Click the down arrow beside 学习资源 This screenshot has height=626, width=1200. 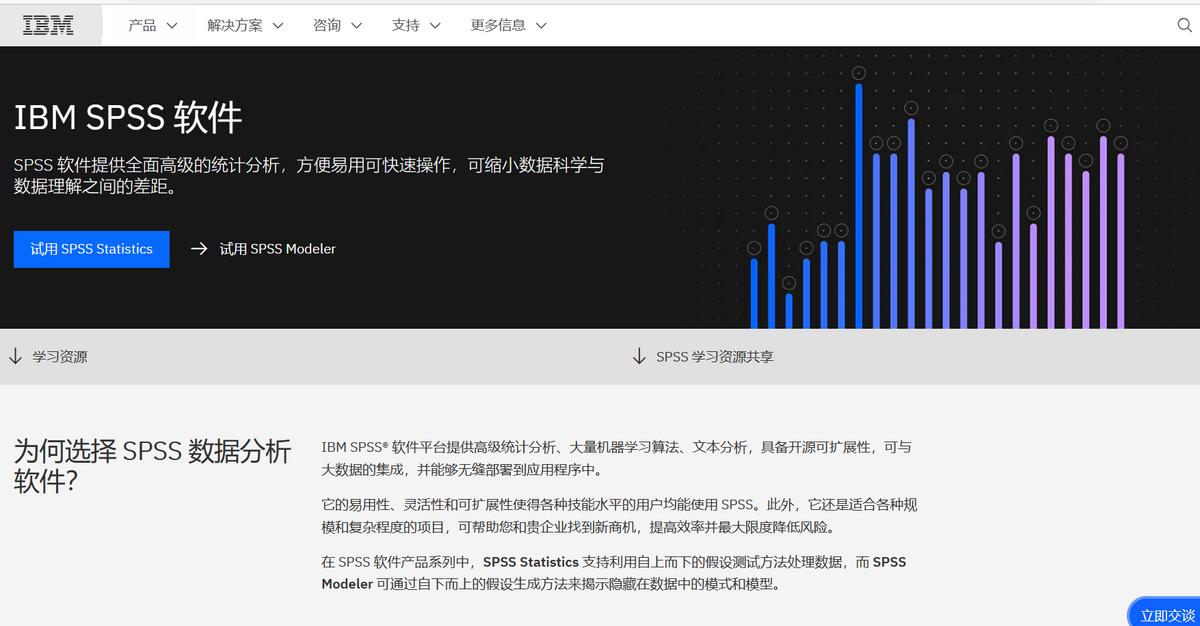point(14,356)
